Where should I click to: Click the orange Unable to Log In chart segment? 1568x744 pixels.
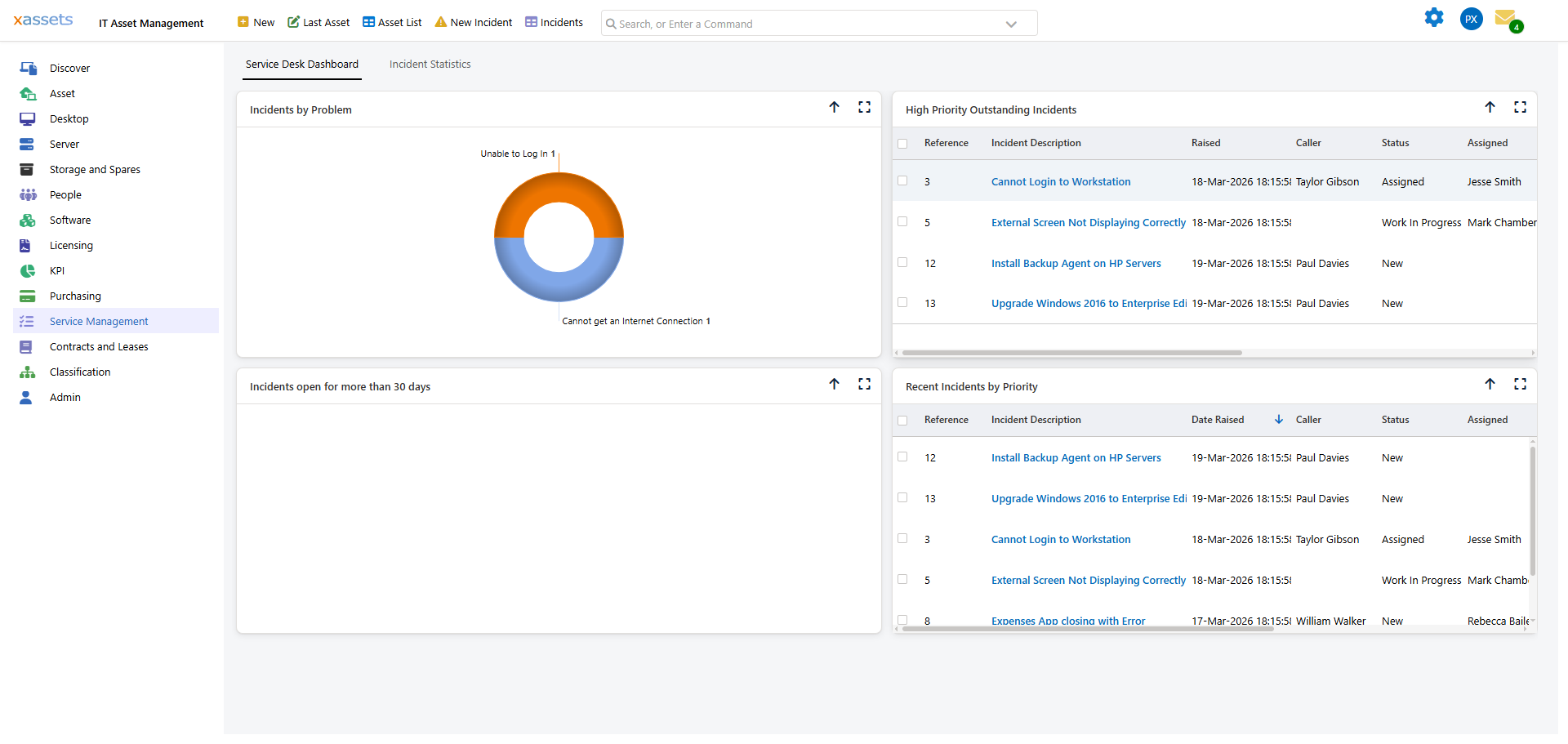click(558, 192)
